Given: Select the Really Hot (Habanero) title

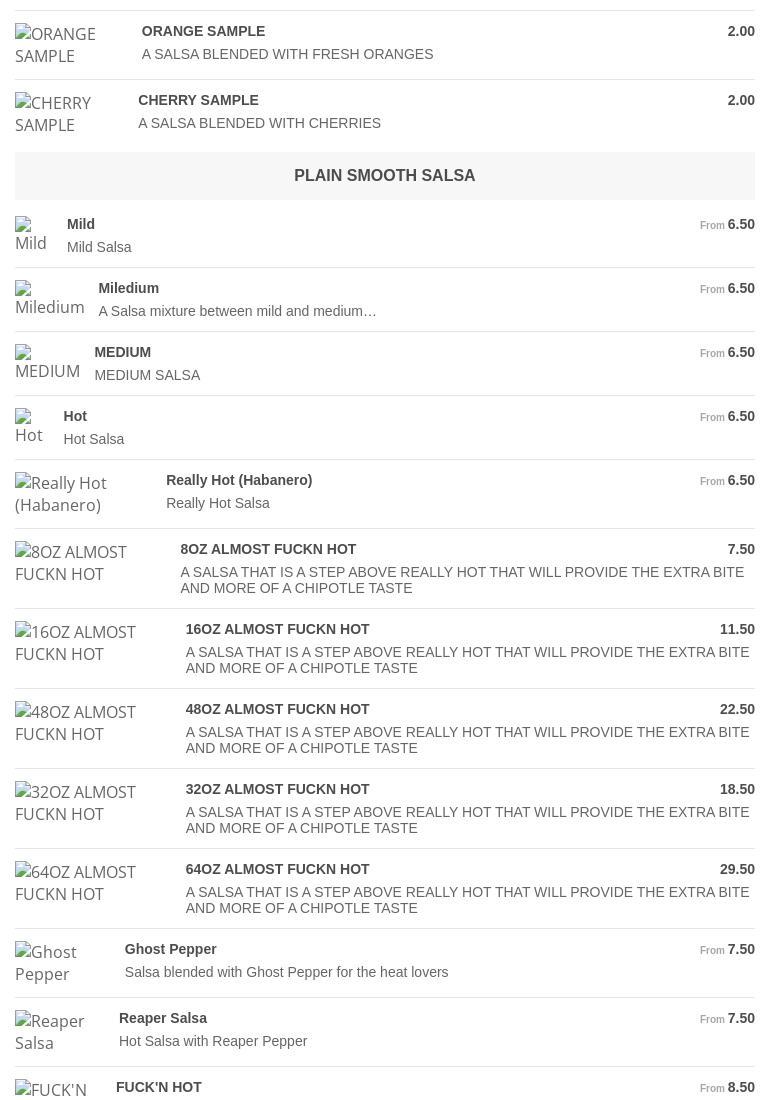Looking at the screenshot, I should click(x=239, y=480).
